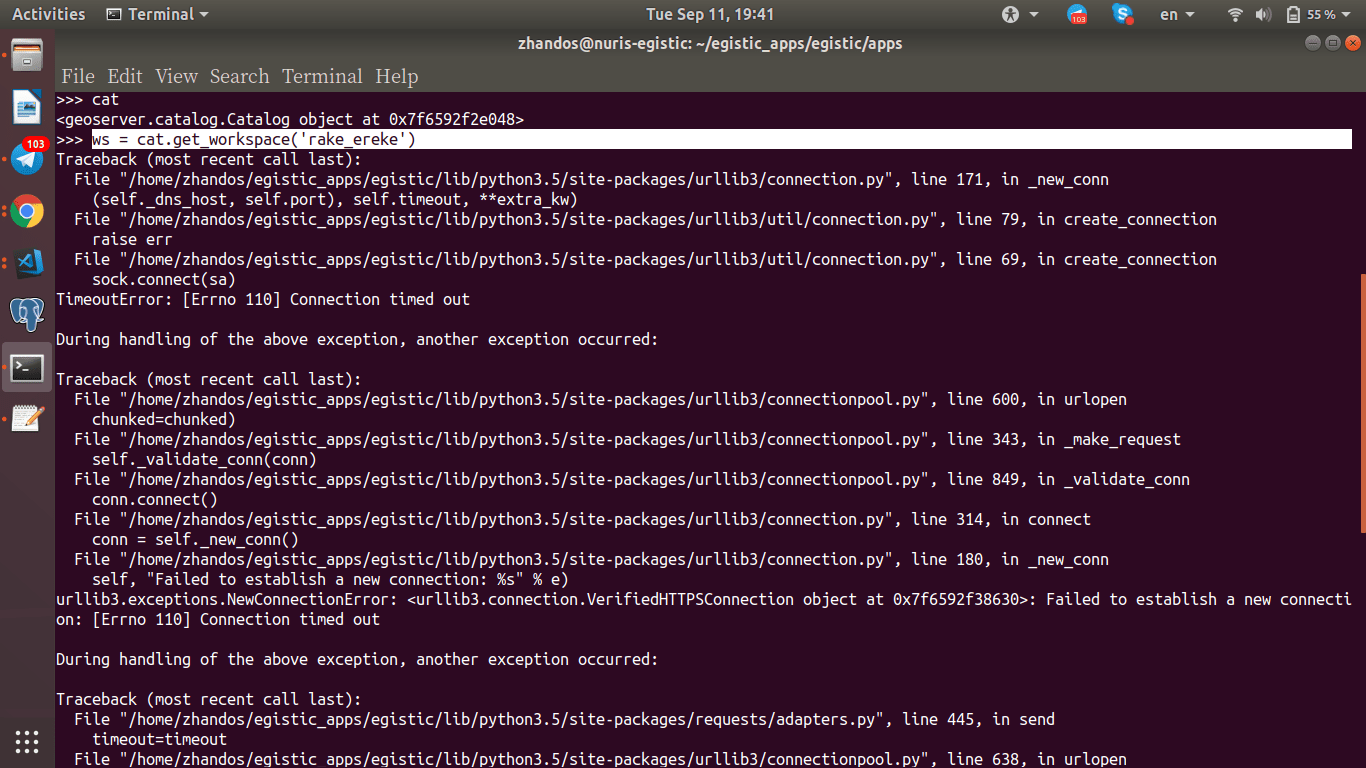Maximize the terminal window
Viewport: 1366px width, 768px height.
click(x=1332, y=43)
